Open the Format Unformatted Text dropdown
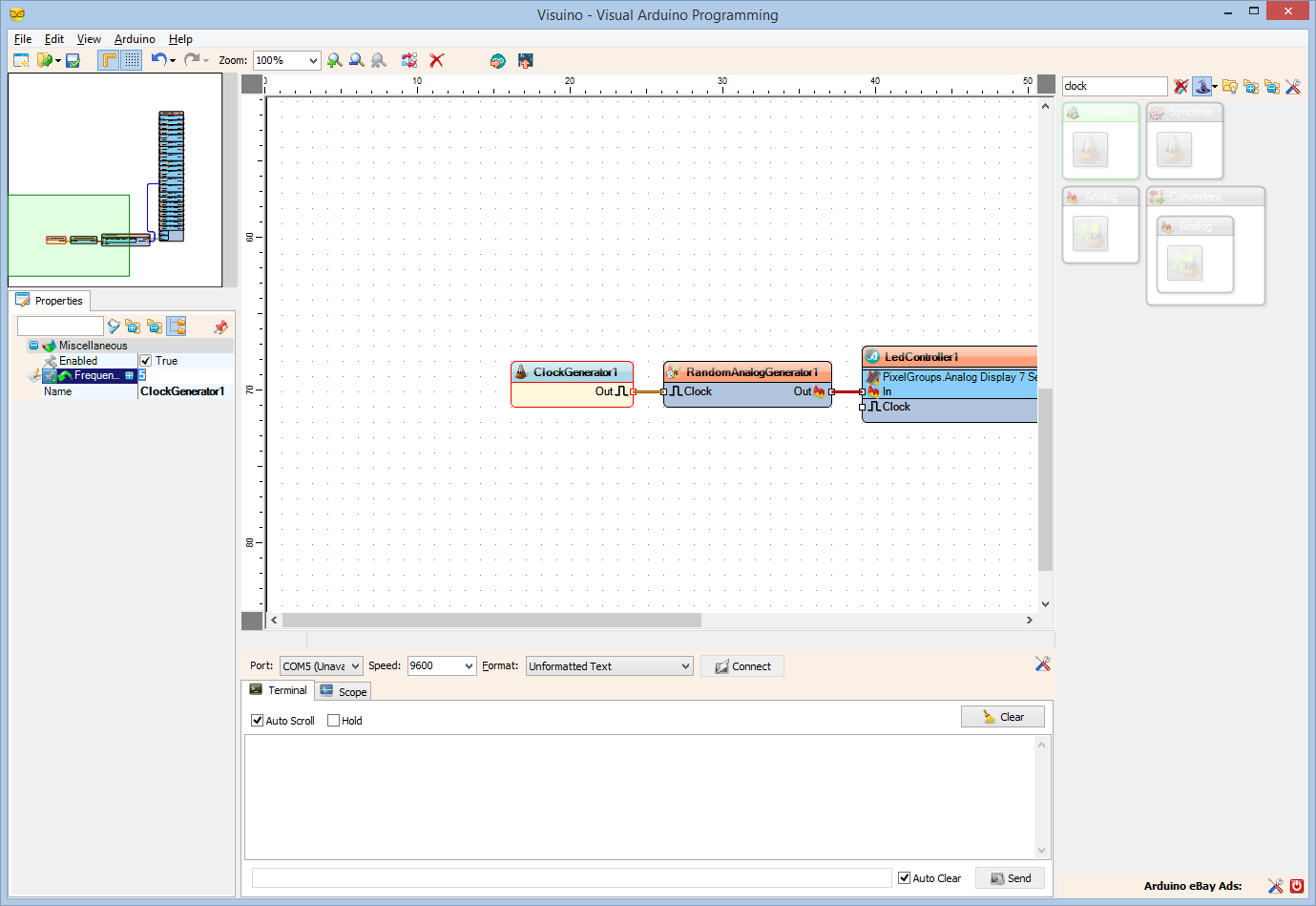Viewport: 1316px width, 906px height. click(x=610, y=666)
